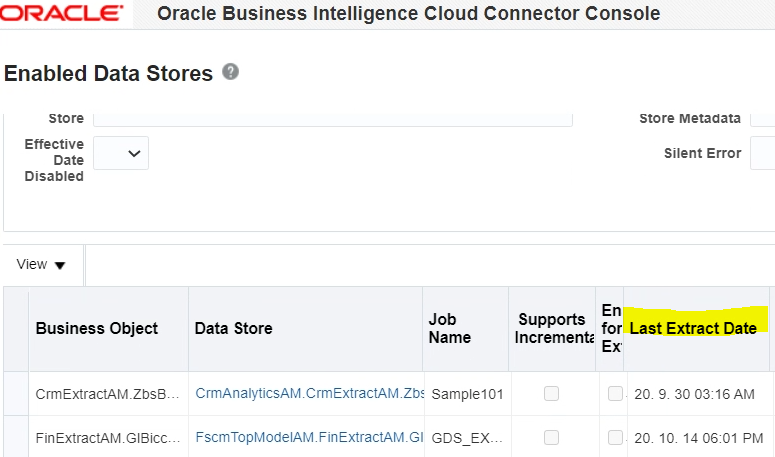Click the View menu's downward triangle arrow
The width and height of the screenshot is (775, 457).
tap(60, 265)
